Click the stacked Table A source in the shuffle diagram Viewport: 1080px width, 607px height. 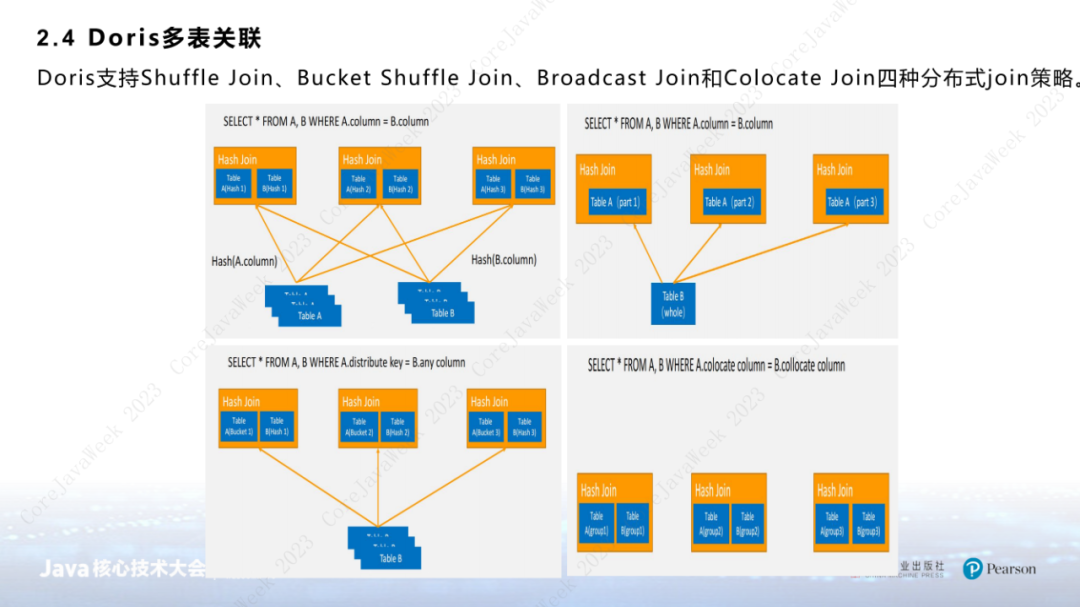[x=306, y=306]
